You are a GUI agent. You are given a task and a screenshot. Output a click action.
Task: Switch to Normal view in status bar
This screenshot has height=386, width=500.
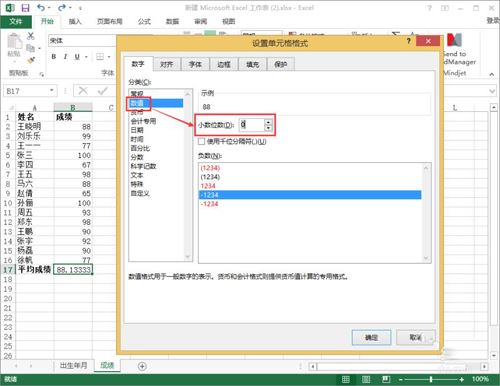[x=346, y=379]
